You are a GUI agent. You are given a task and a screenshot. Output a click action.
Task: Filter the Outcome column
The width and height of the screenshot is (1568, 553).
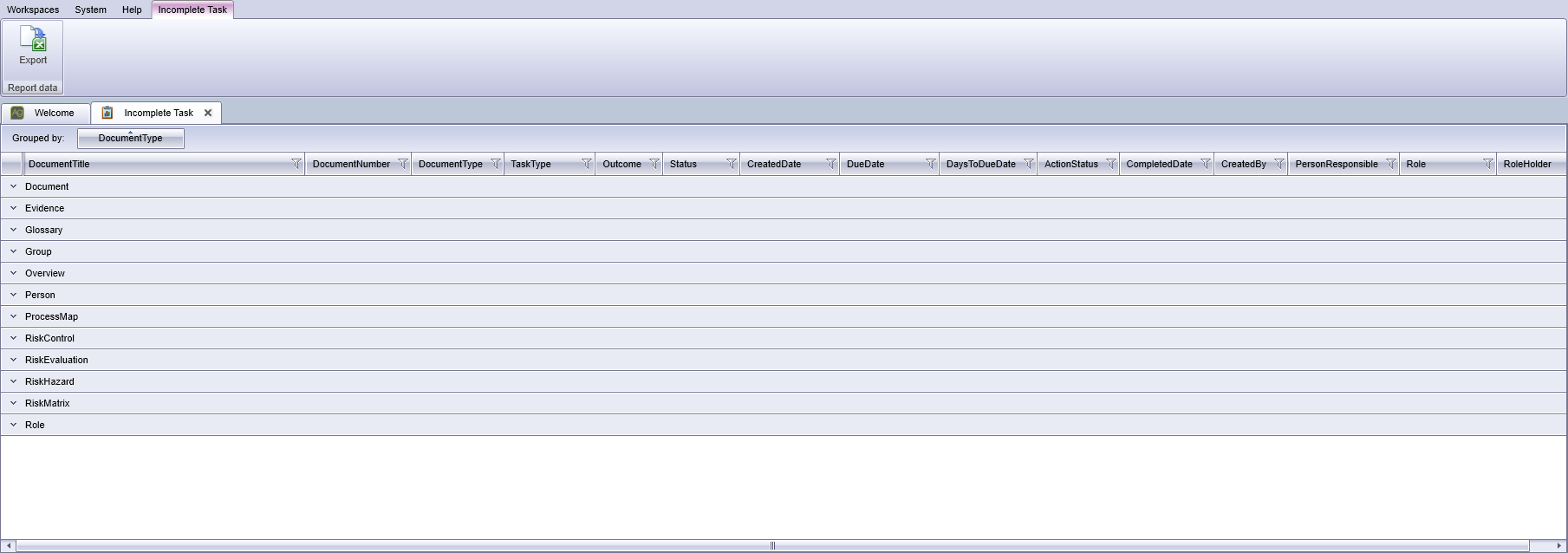654,164
